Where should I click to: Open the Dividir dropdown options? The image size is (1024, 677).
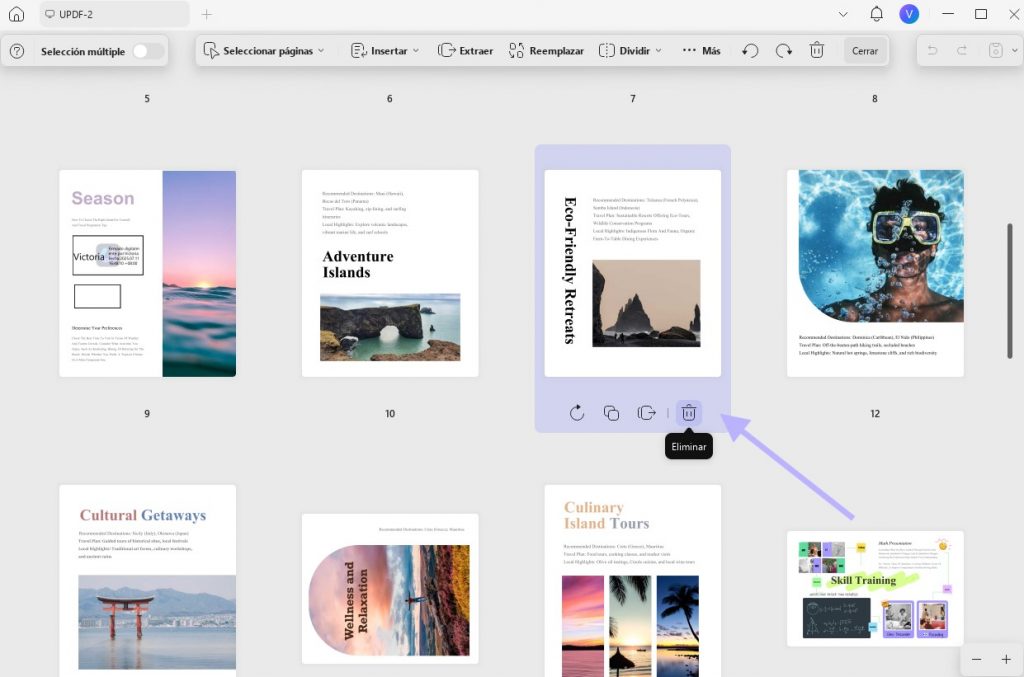pyautogui.click(x=630, y=50)
